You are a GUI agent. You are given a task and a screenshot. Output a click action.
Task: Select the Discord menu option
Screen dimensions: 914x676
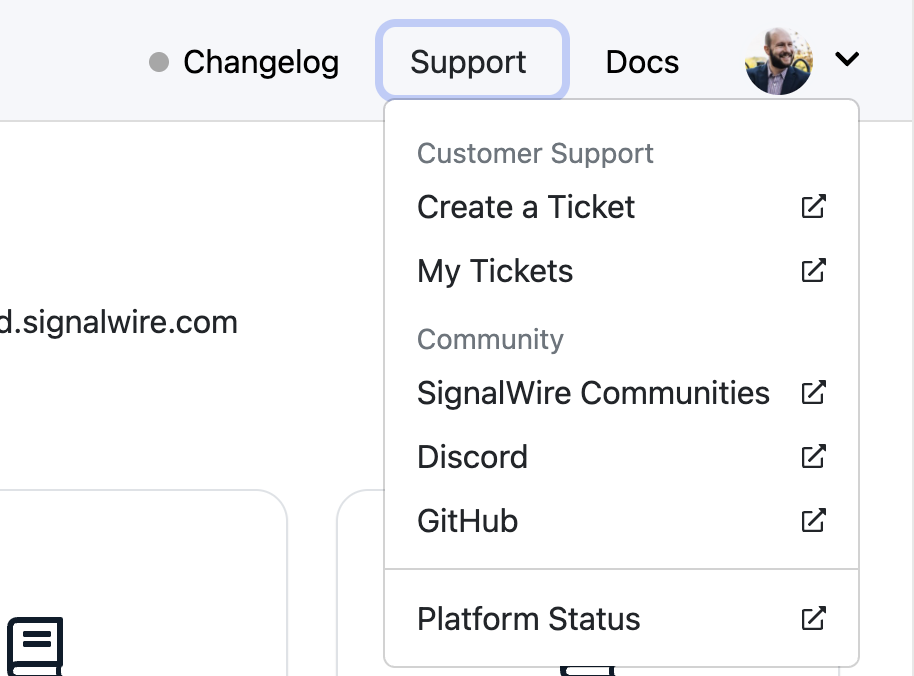pyautogui.click(x=472, y=457)
